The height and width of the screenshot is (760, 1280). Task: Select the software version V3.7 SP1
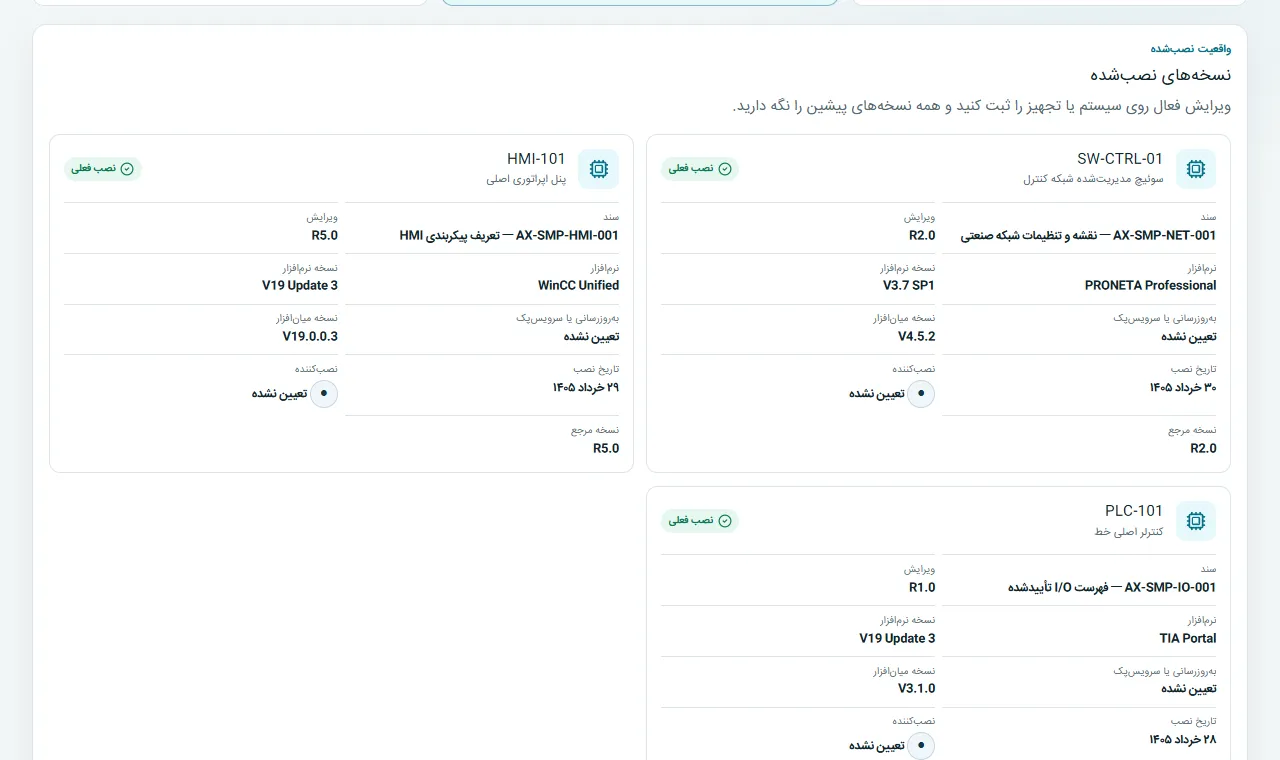[x=909, y=286]
